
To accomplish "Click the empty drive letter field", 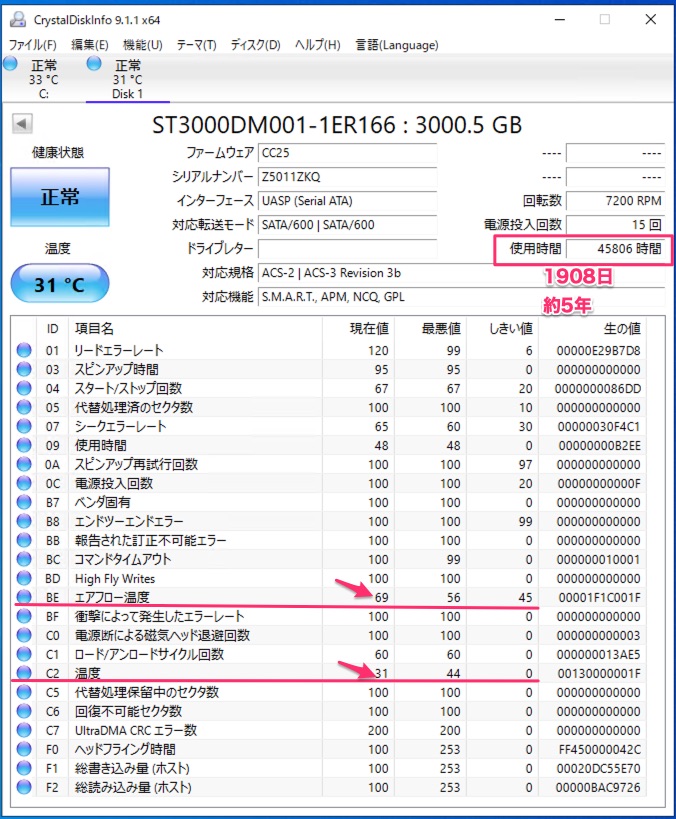I will pos(347,249).
